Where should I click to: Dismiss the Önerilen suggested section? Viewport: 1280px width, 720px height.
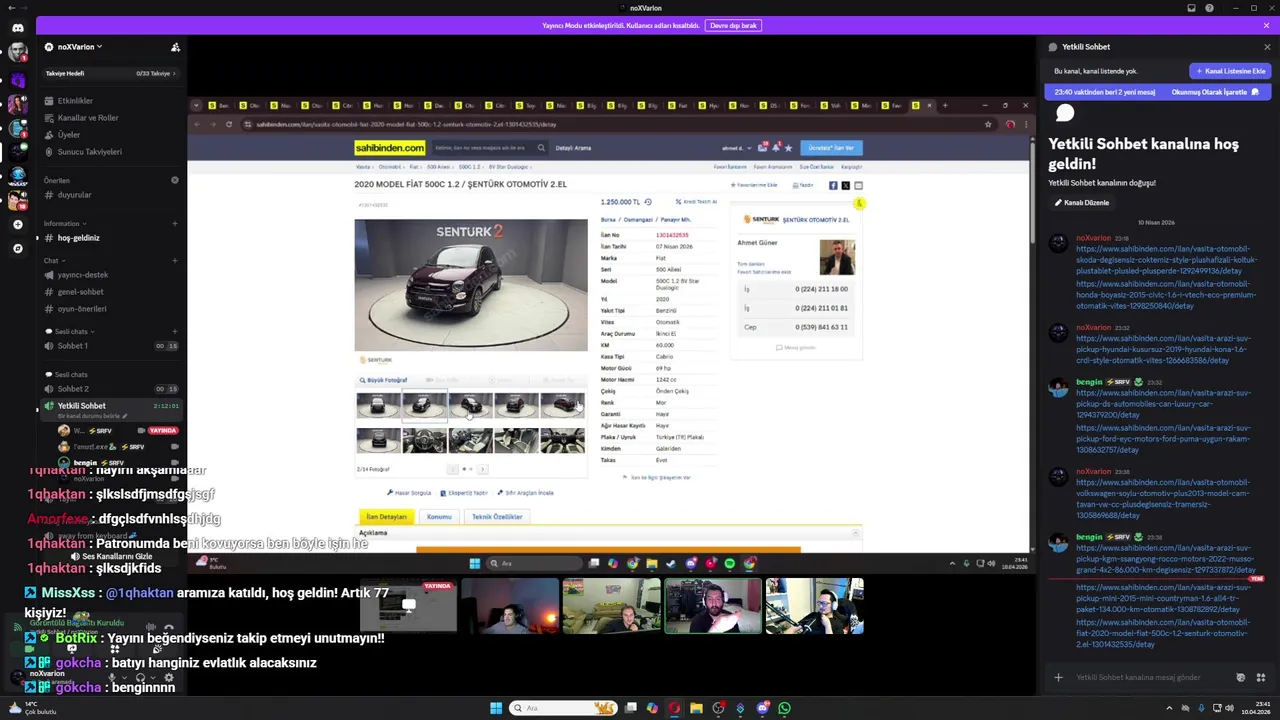click(x=175, y=180)
